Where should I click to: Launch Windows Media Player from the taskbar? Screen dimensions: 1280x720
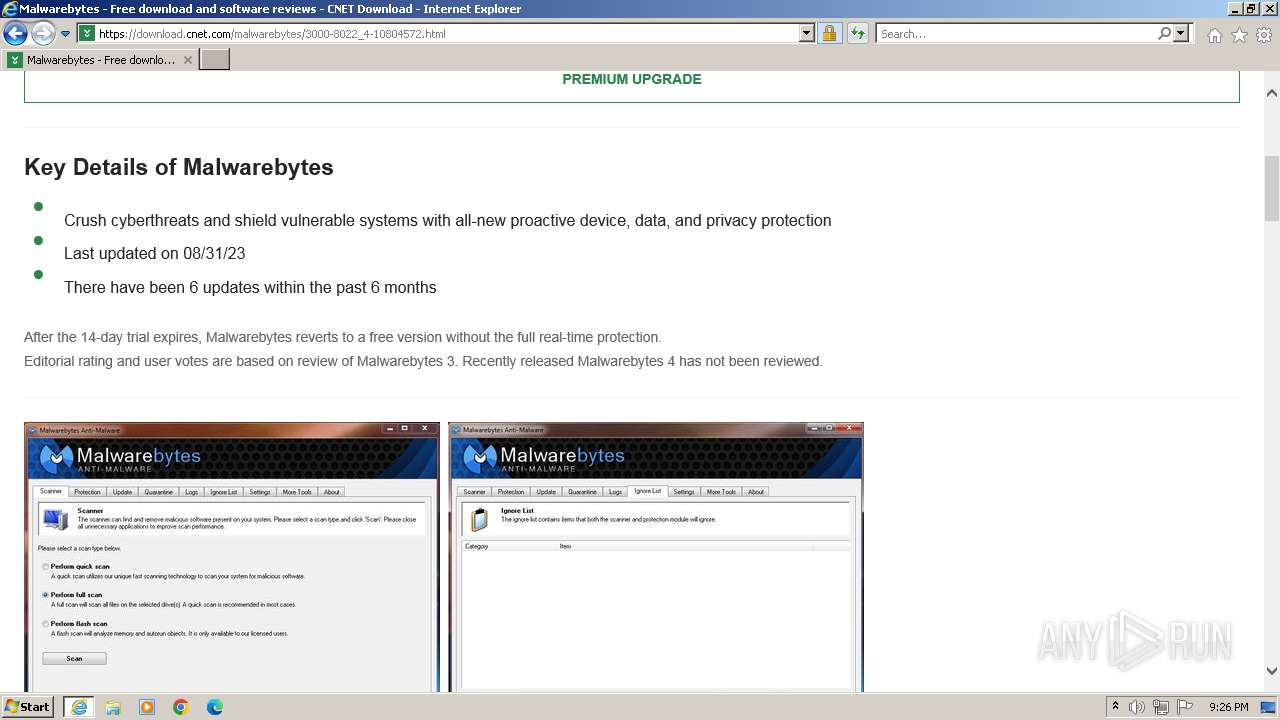(x=147, y=707)
